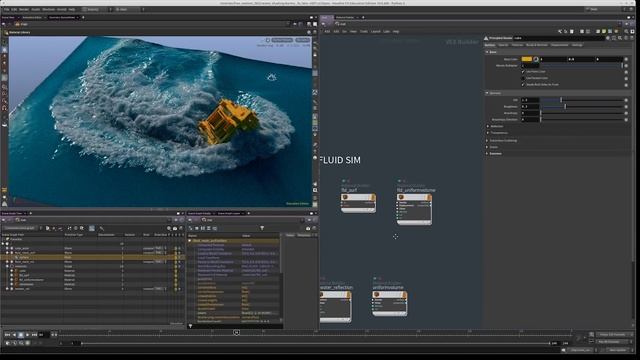This screenshot has height=360, width=640.
Task: Expand the Transparency parameter section
Action: [488, 133]
